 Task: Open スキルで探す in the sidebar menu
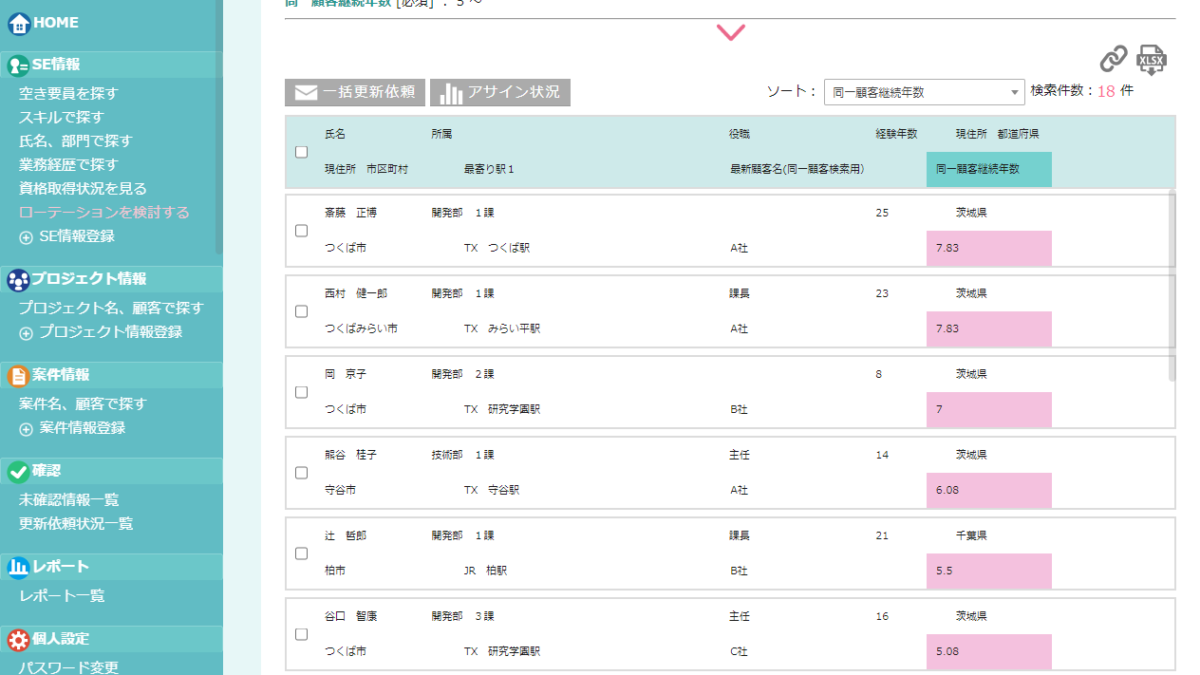pyautogui.click(x=61, y=117)
